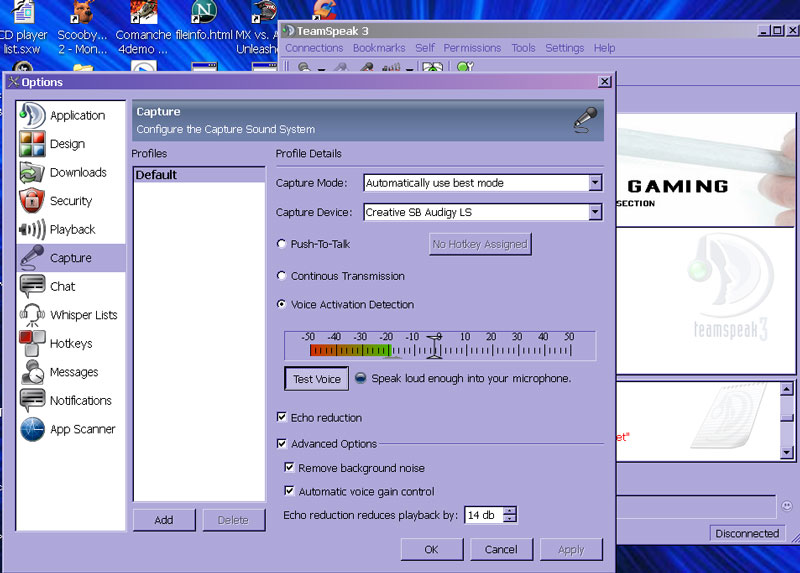This screenshot has height=573, width=800.
Task: Open the TeamSpeak toolbar sound-profile dropdown arrow
Action: (x=410, y=68)
